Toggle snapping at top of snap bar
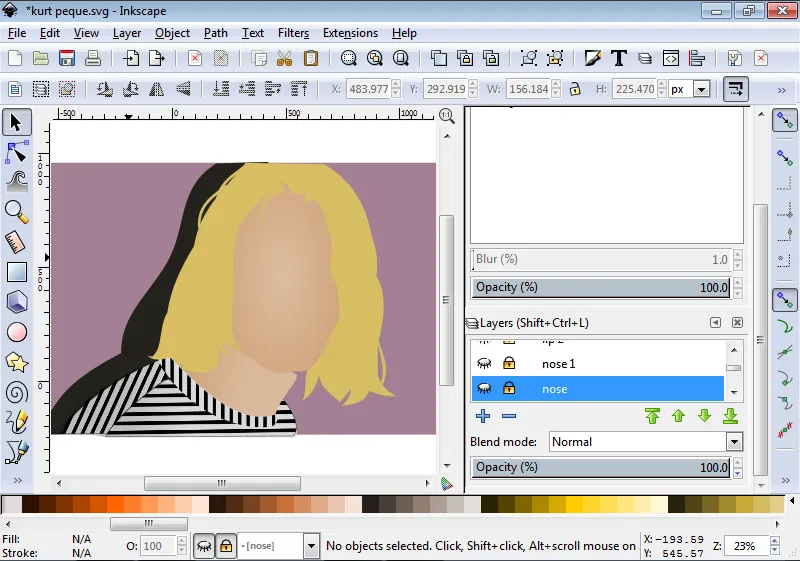The width and height of the screenshot is (800, 561). (785, 120)
